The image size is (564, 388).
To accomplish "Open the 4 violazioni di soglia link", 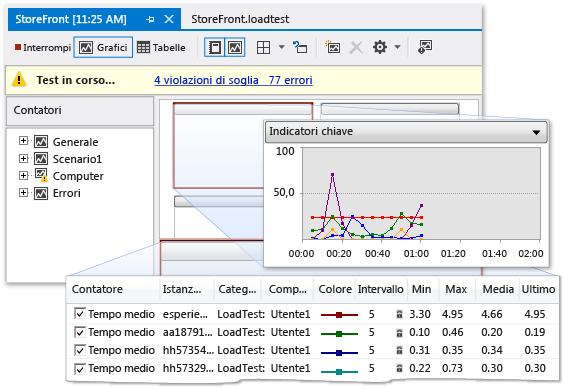I will 206,80.
